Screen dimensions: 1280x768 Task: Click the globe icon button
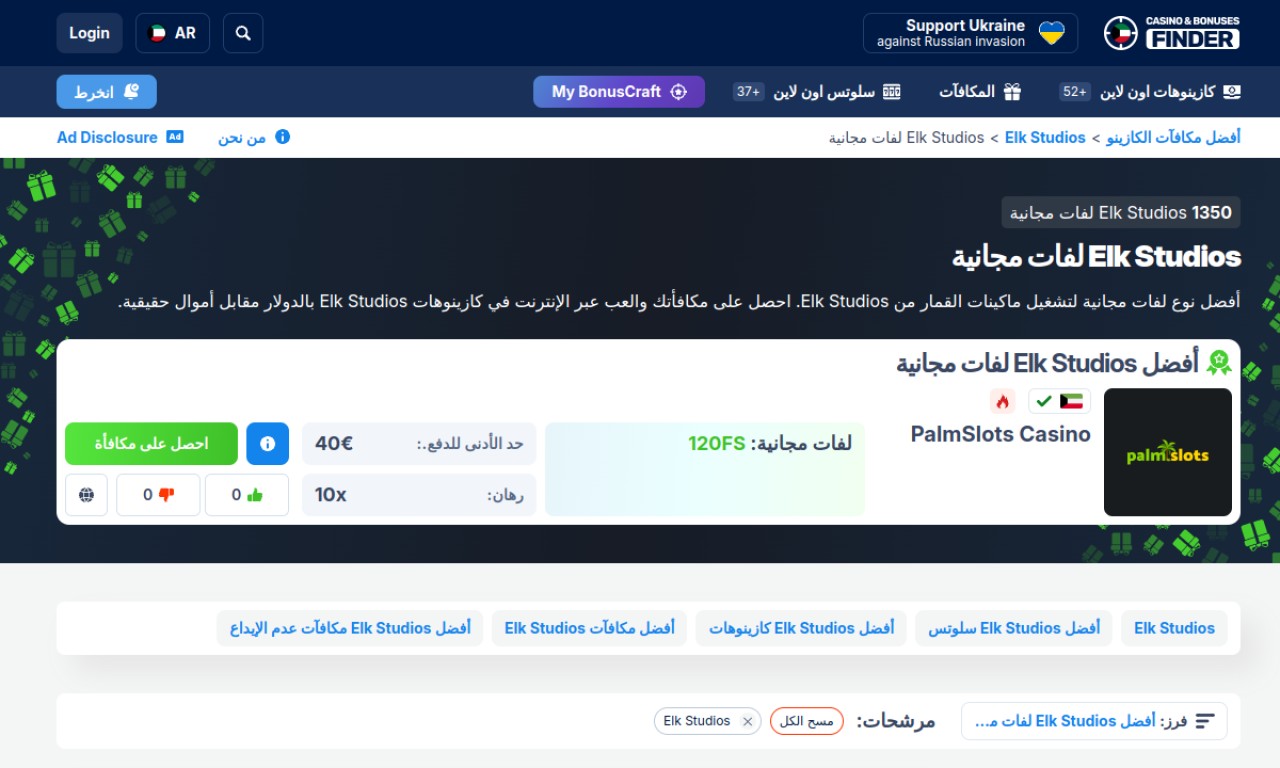[87, 495]
